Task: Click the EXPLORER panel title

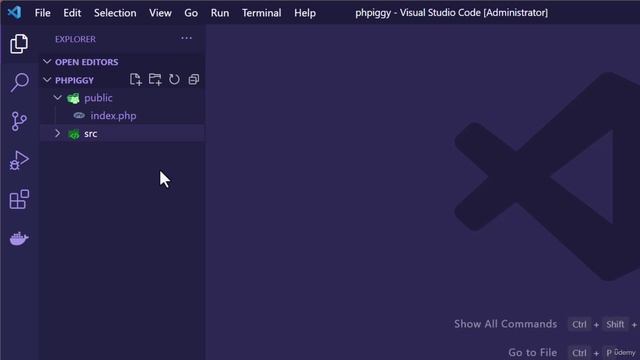Action: point(76,39)
